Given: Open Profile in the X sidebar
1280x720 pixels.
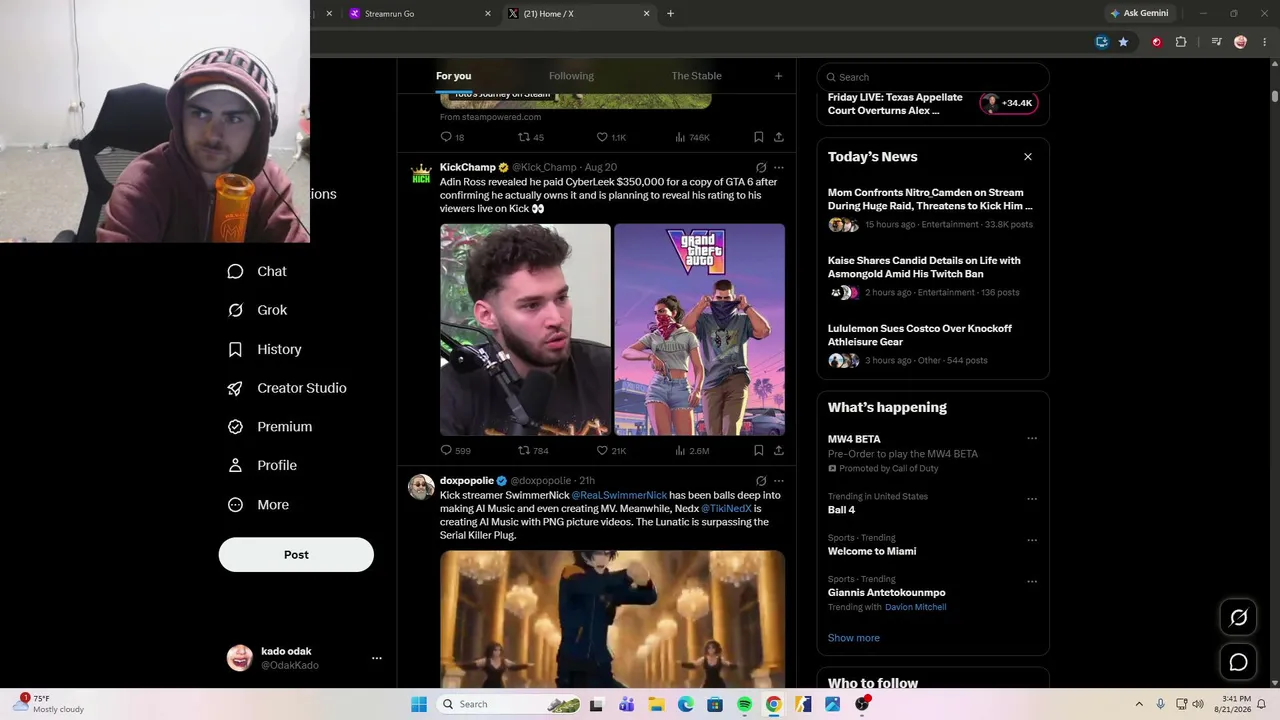Looking at the screenshot, I should [262, 466].
